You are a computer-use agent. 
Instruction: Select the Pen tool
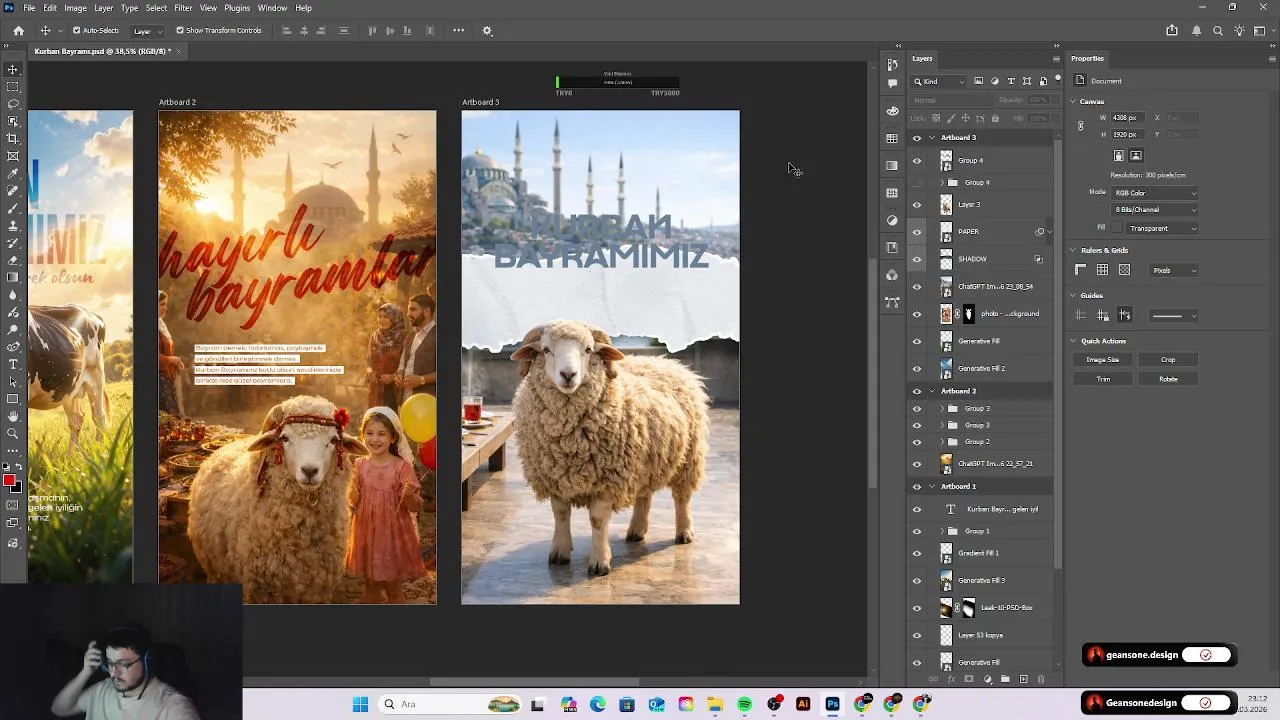coord(13,346)
